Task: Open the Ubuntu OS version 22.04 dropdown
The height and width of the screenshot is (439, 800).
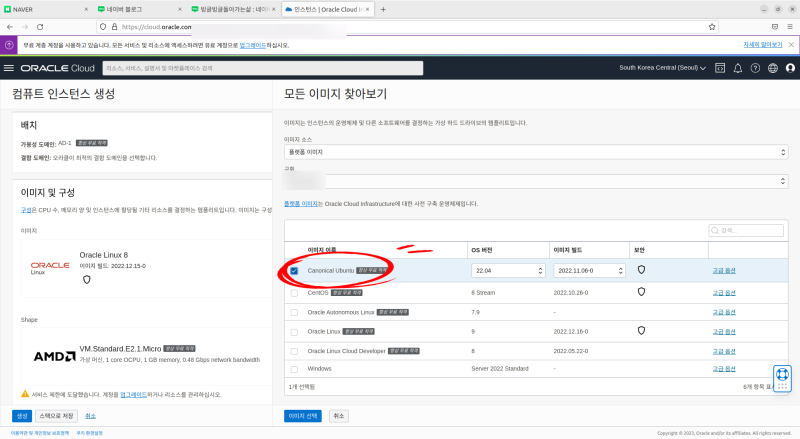Action: pos(508,271)
